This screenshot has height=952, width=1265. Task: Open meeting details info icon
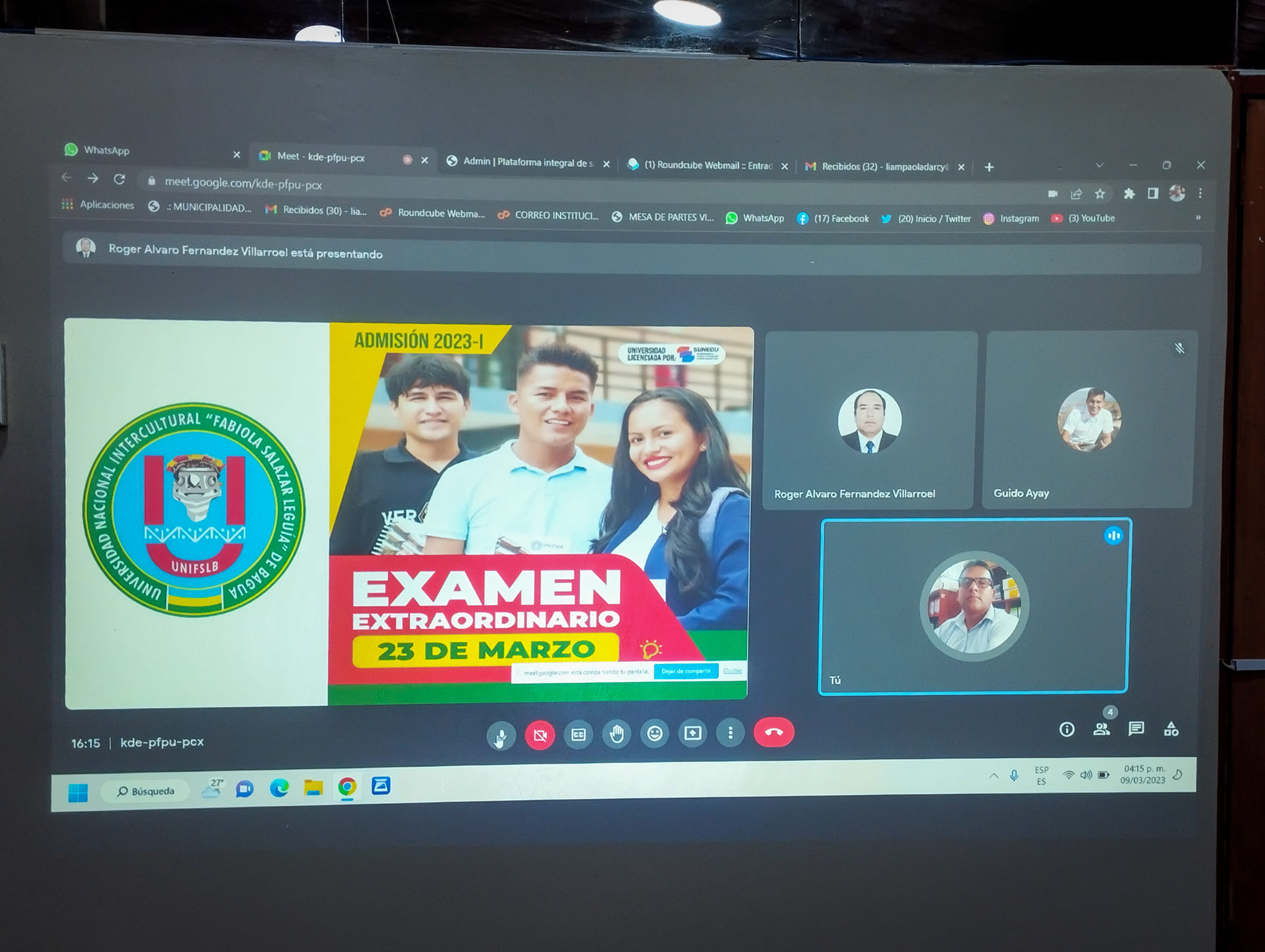coord(1067,729)
